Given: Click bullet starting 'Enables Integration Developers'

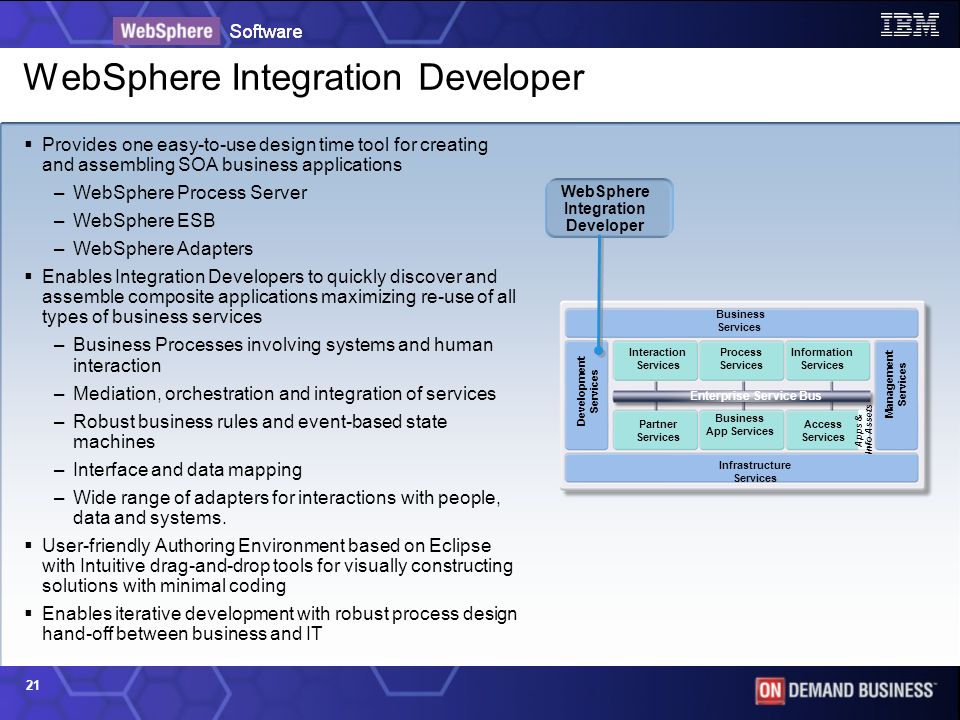Looking at the screenshot, I should click(279, 296).
